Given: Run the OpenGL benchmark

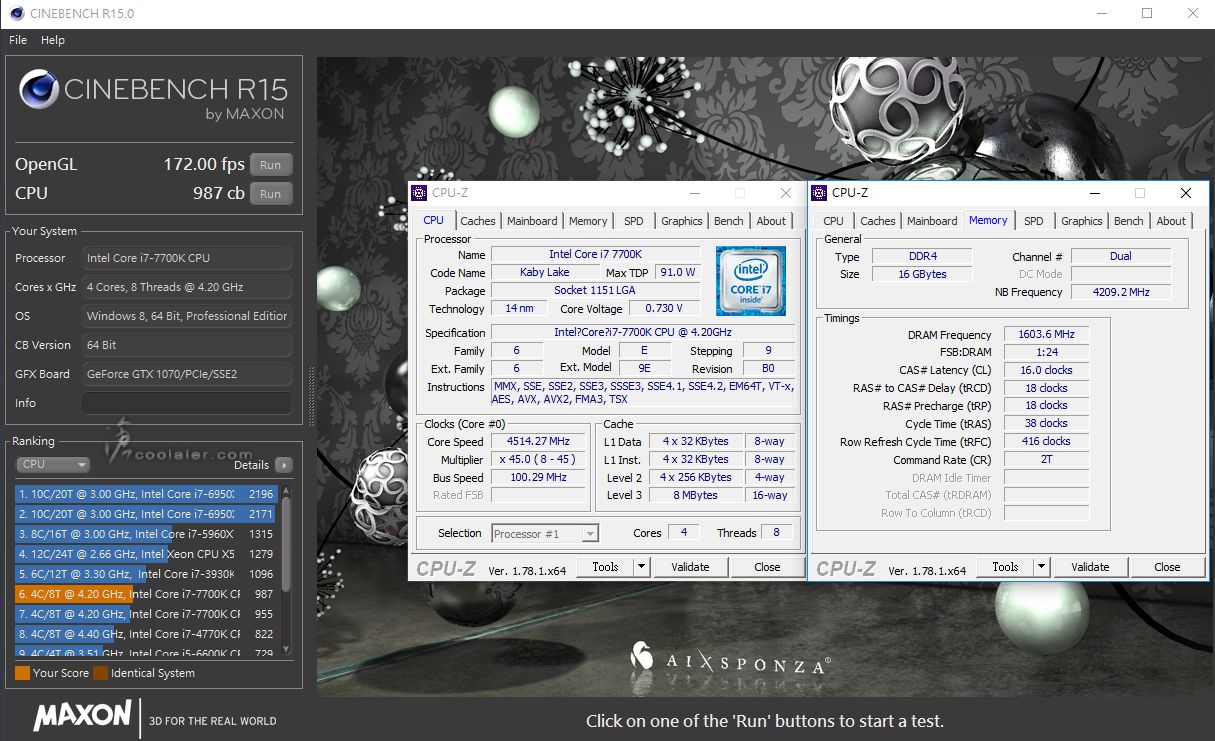Looking at the screenshot, I should pyautogui.click(x=271, y=165).
